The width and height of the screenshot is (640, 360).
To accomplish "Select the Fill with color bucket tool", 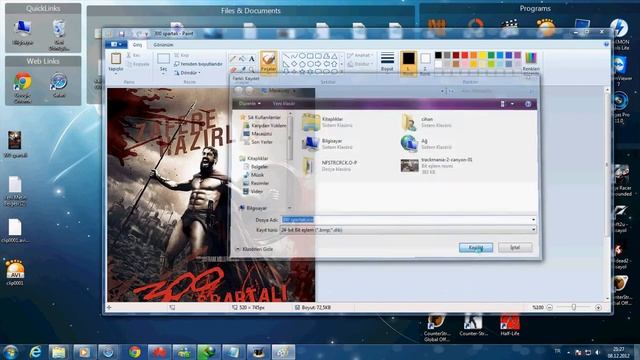I will [242, 59].
